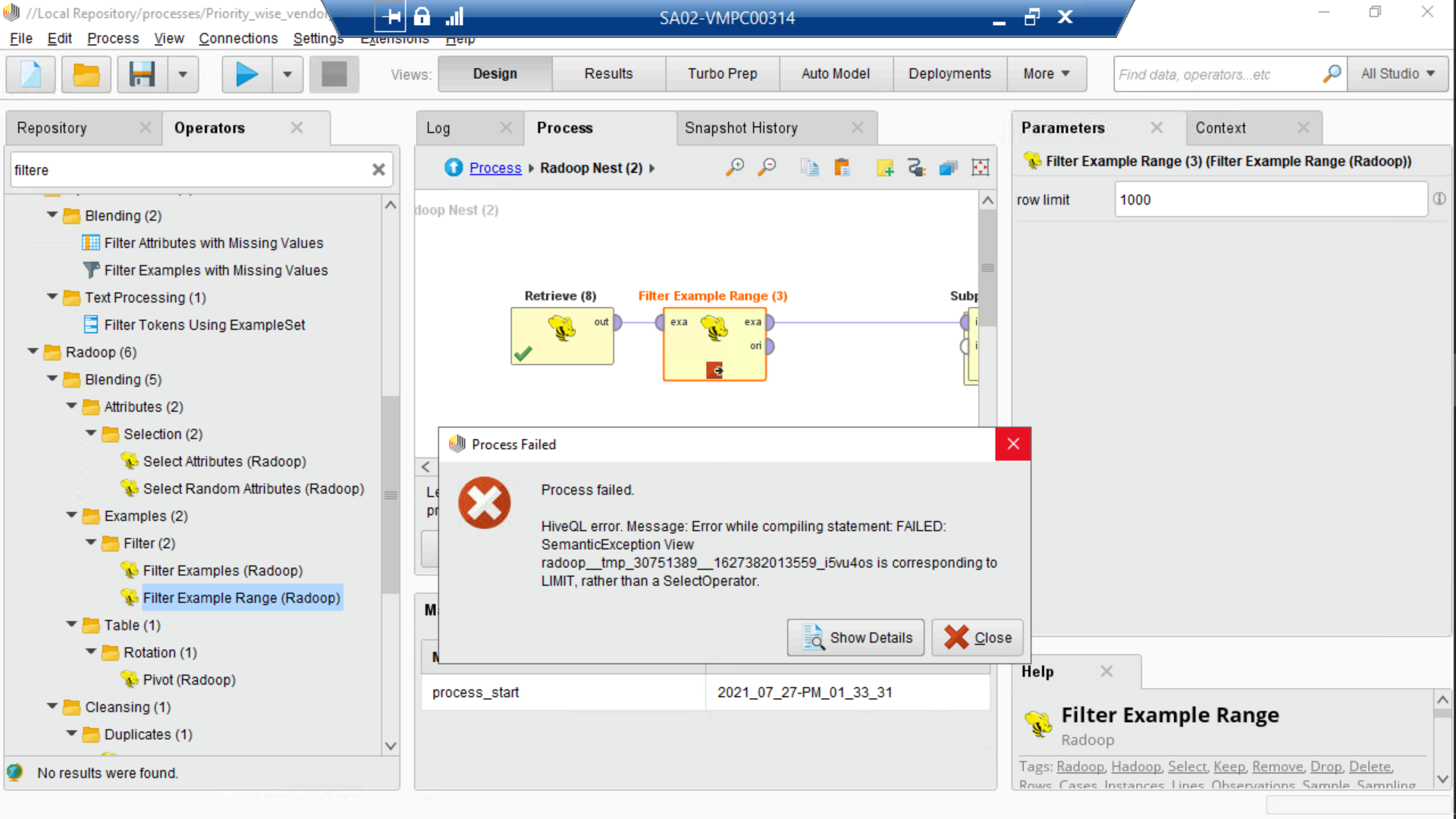Image resolution: width=1456 pixels, height=819 pixels.
Task: Run the current process
Action: coord(246,74)
